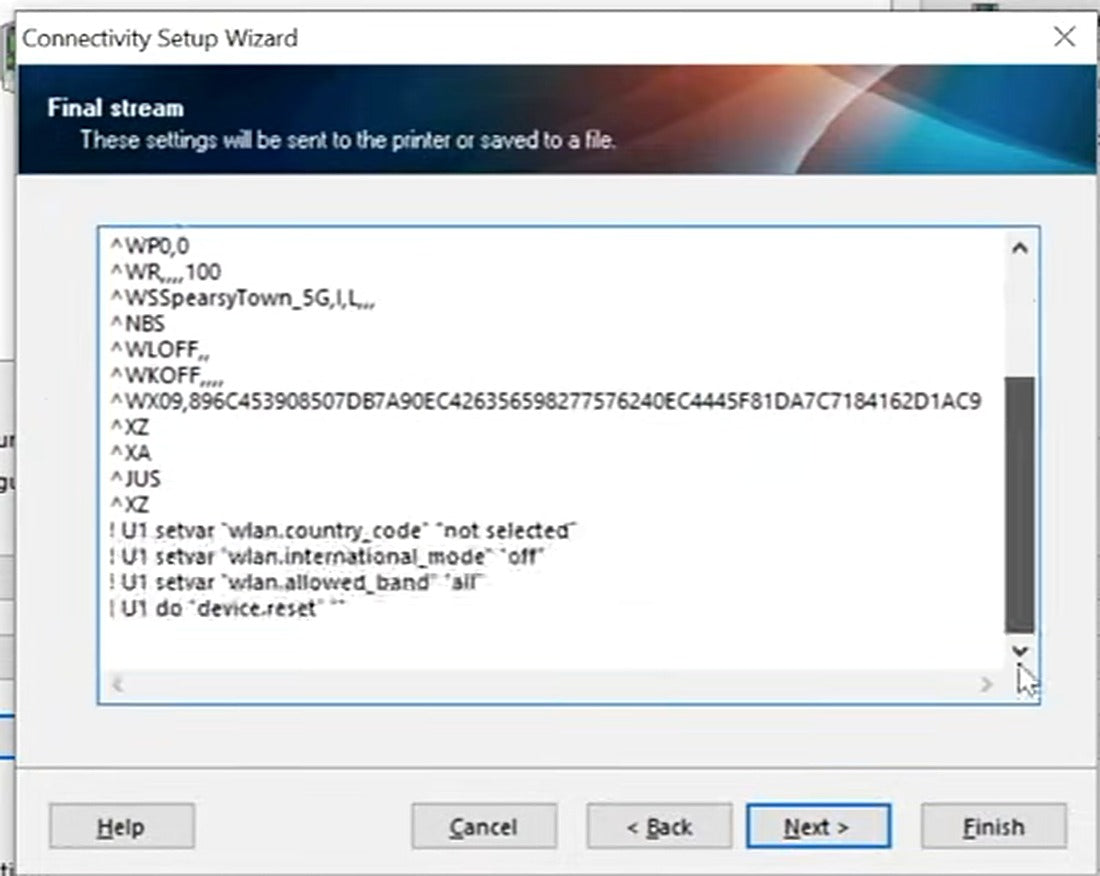Click the "^WX09,896C45..." key line

pos(546,401)
